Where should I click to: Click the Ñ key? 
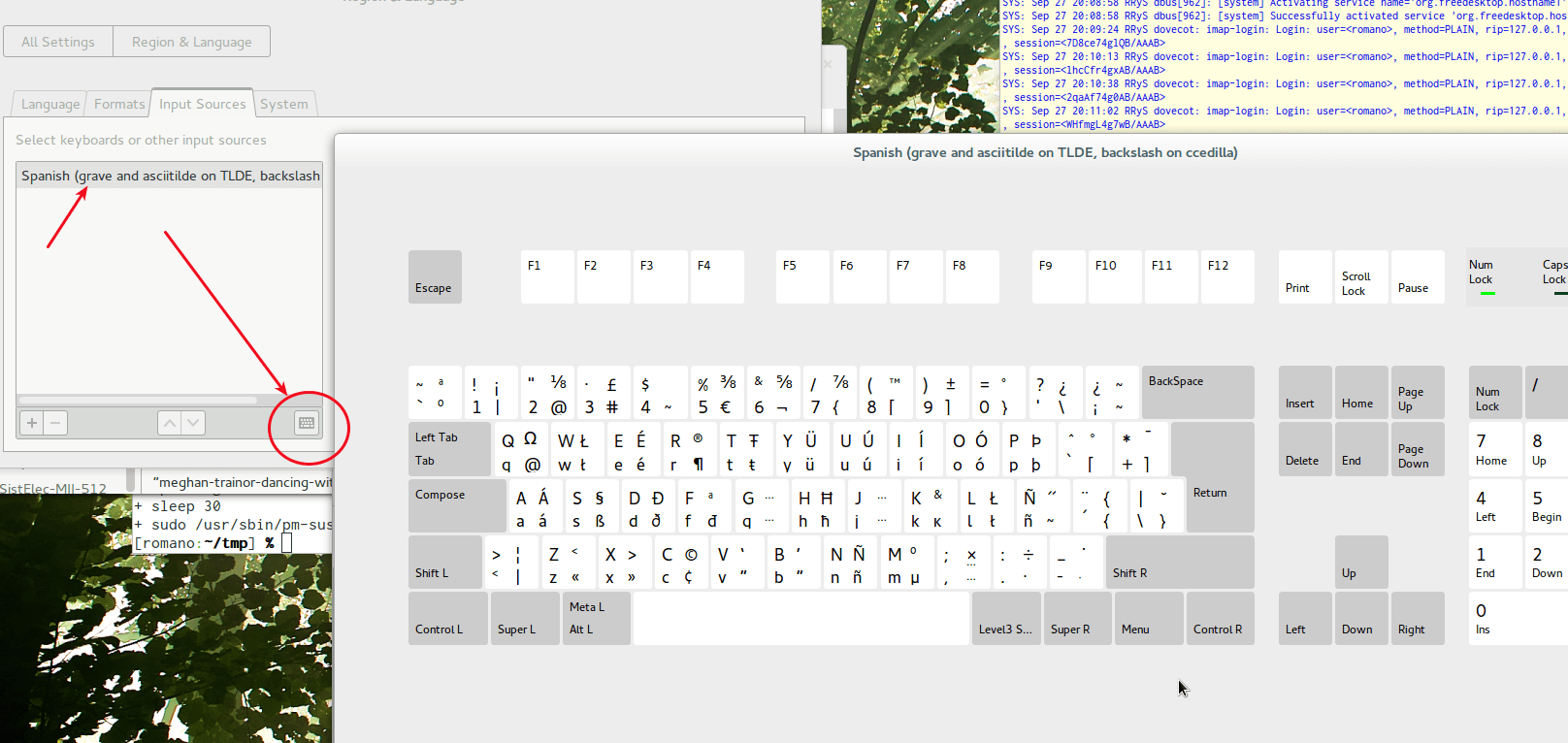(1042, 505)
